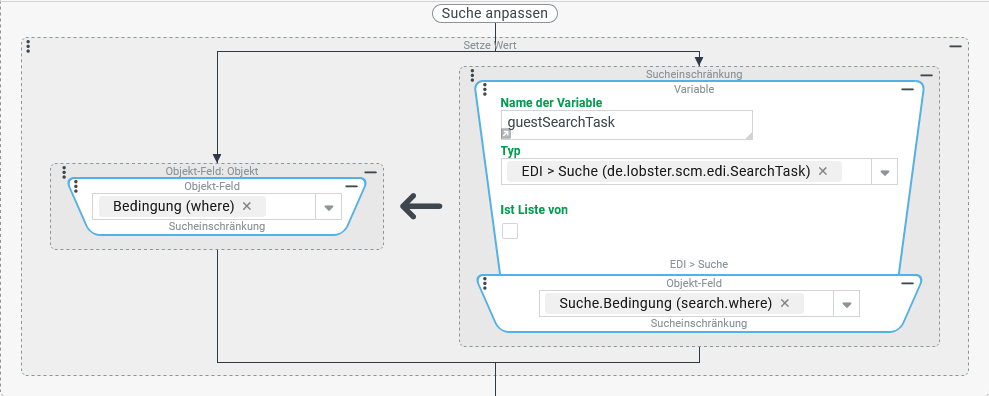Click the variable link icon in the name field
The image size is (989, 396).
505,134
